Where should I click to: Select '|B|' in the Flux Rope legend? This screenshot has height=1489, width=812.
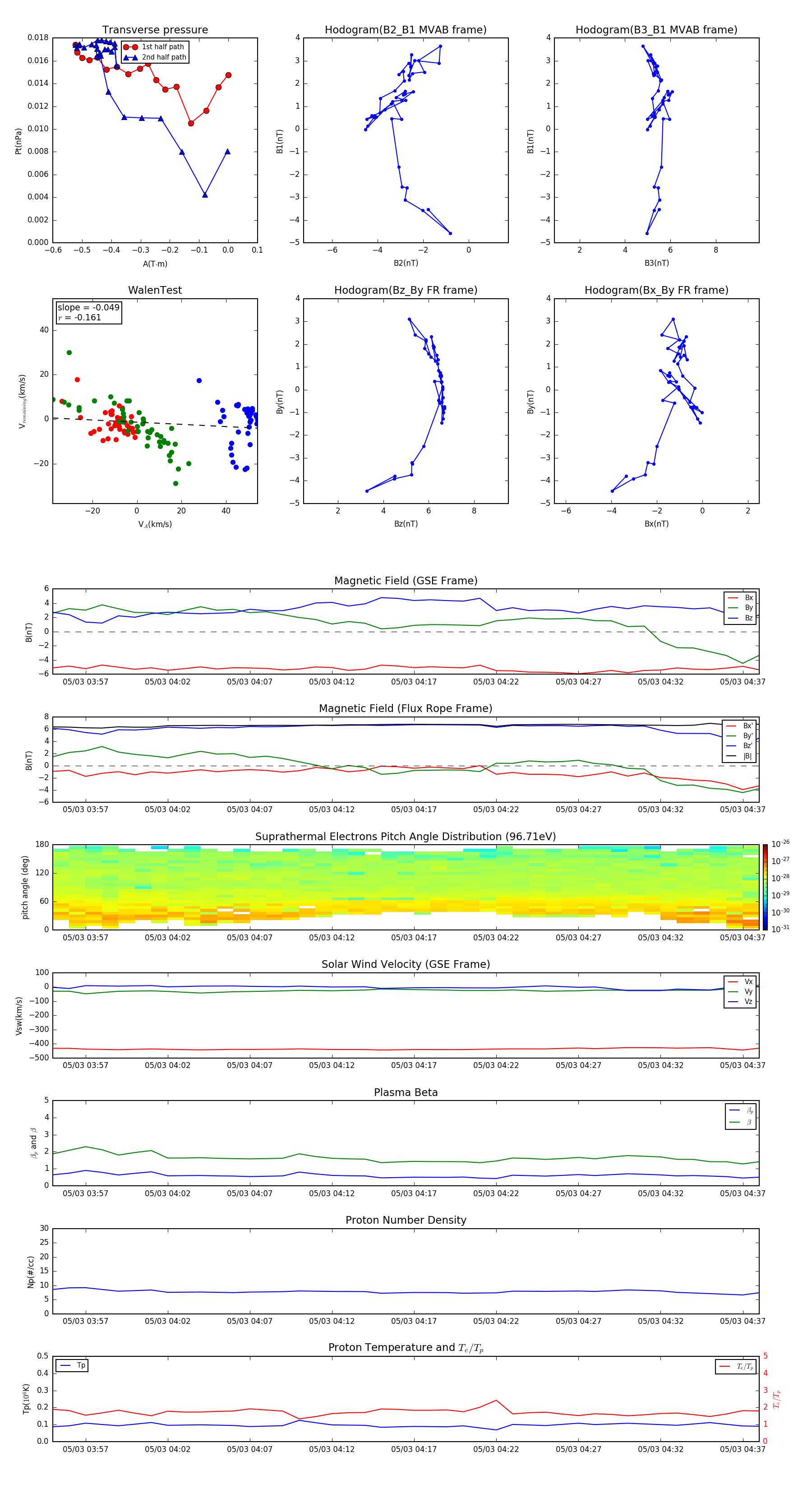coord(740,756)
